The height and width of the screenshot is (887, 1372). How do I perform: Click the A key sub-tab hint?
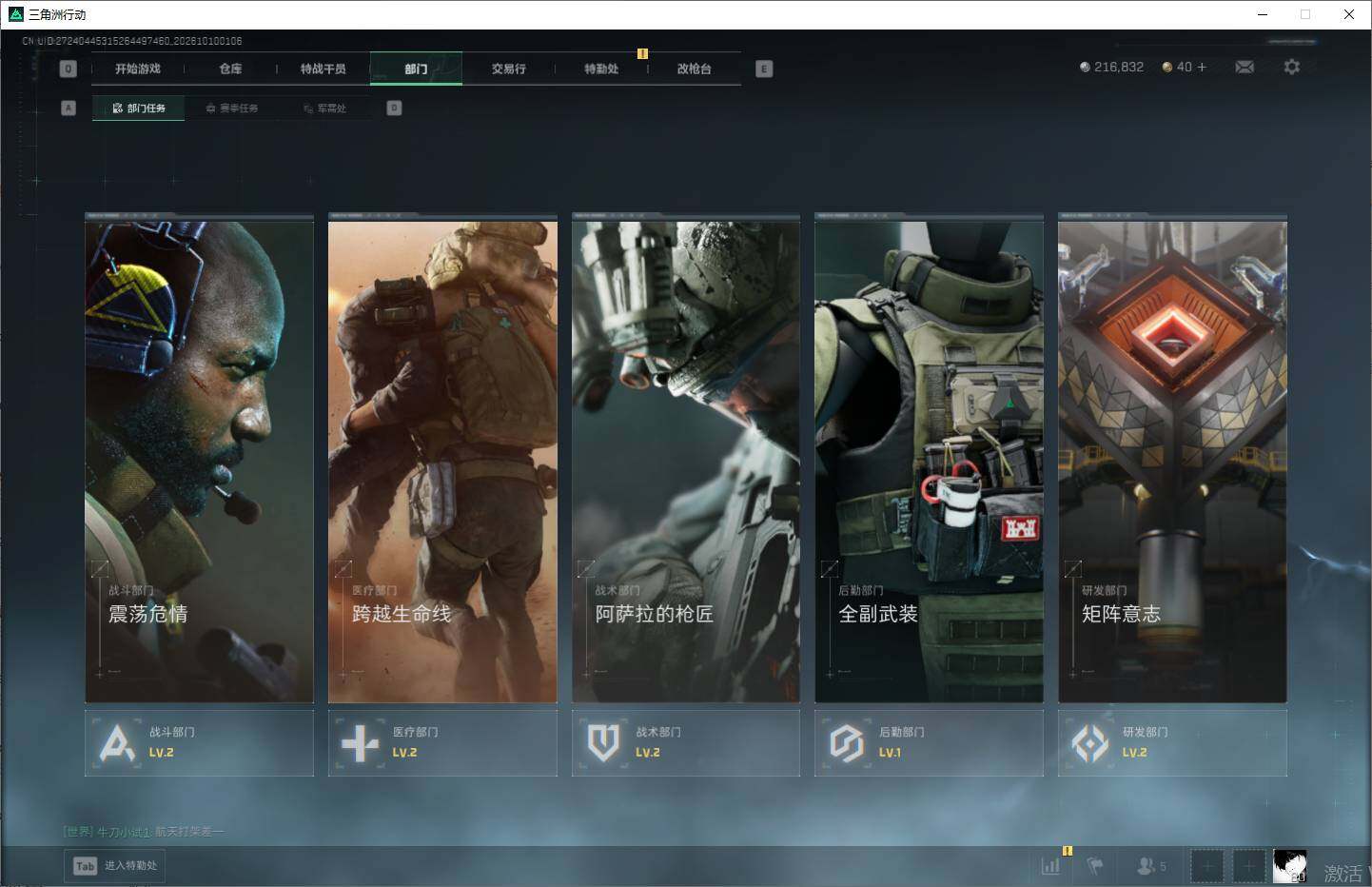tap(69, 108)
